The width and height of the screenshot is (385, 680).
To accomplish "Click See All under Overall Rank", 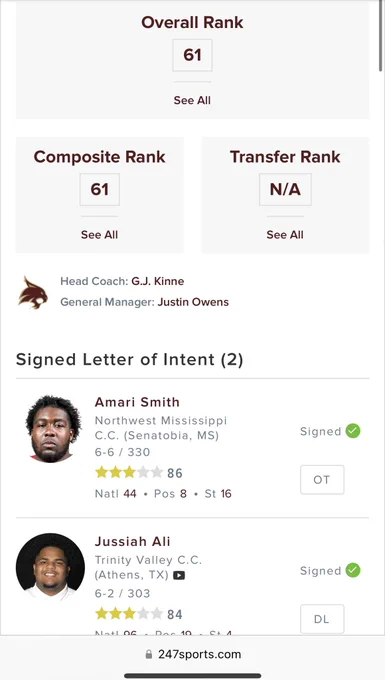I will pyautogui.click(x=192, y=100).
